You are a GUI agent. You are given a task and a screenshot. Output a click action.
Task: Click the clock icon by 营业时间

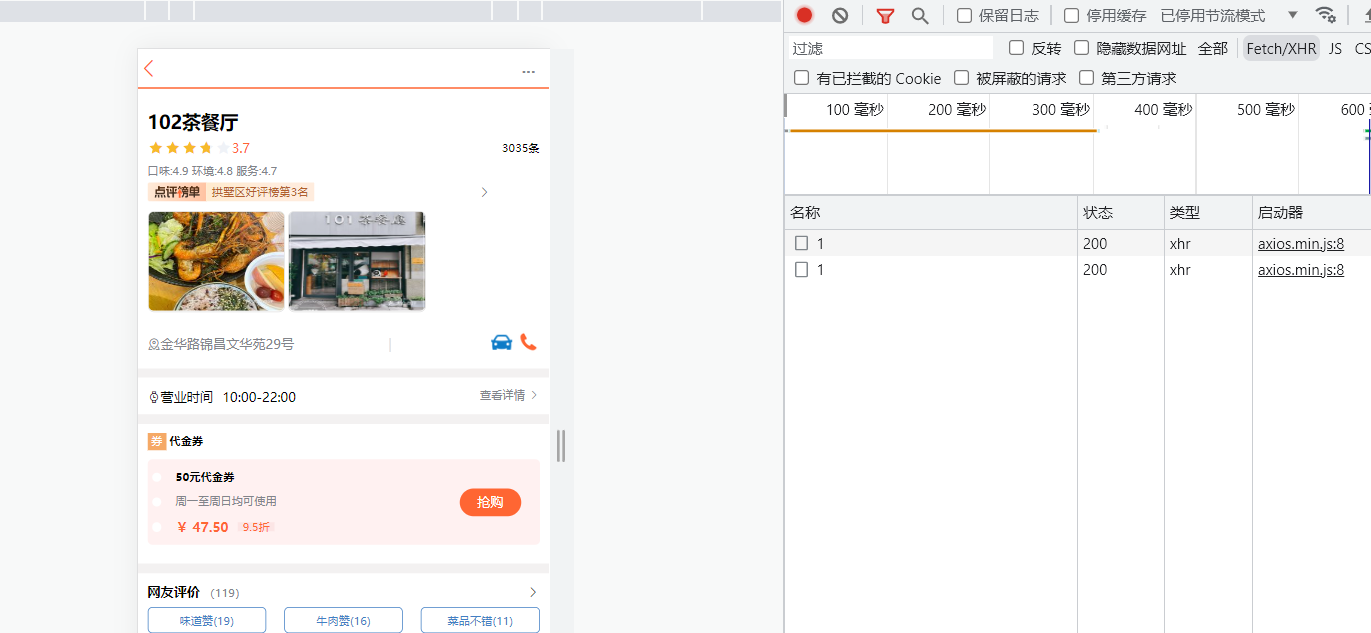(x=154, y=397)
